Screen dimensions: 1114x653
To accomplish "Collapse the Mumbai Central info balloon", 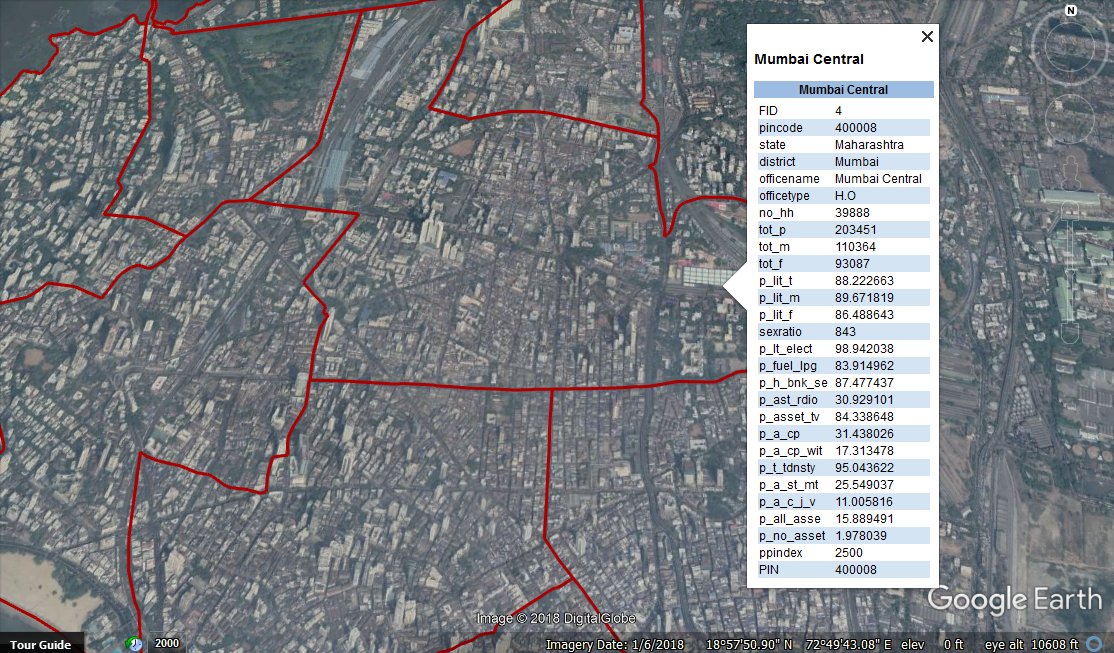I will click(x=926, y=37).
